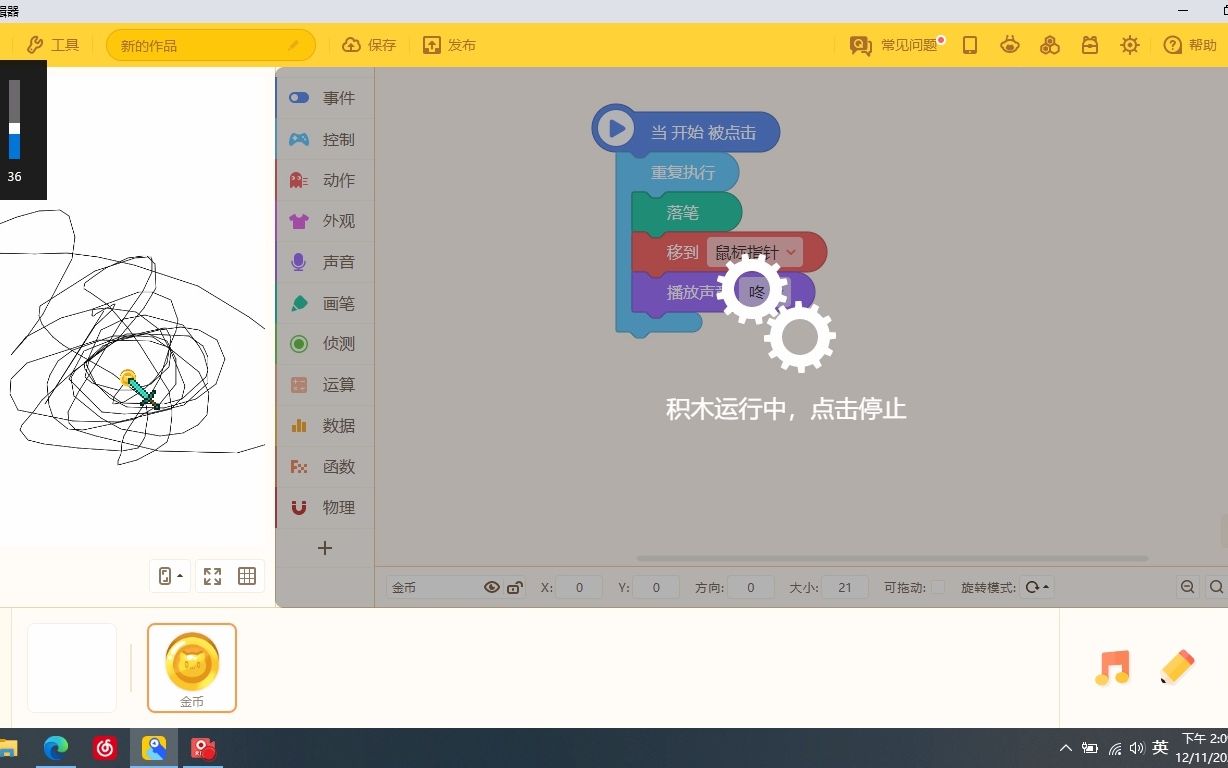Image resolution: width=1228 pixels, height=768 pixels.
Task: Switch to the 画笔 block category
Action: [x=324, y=302]
